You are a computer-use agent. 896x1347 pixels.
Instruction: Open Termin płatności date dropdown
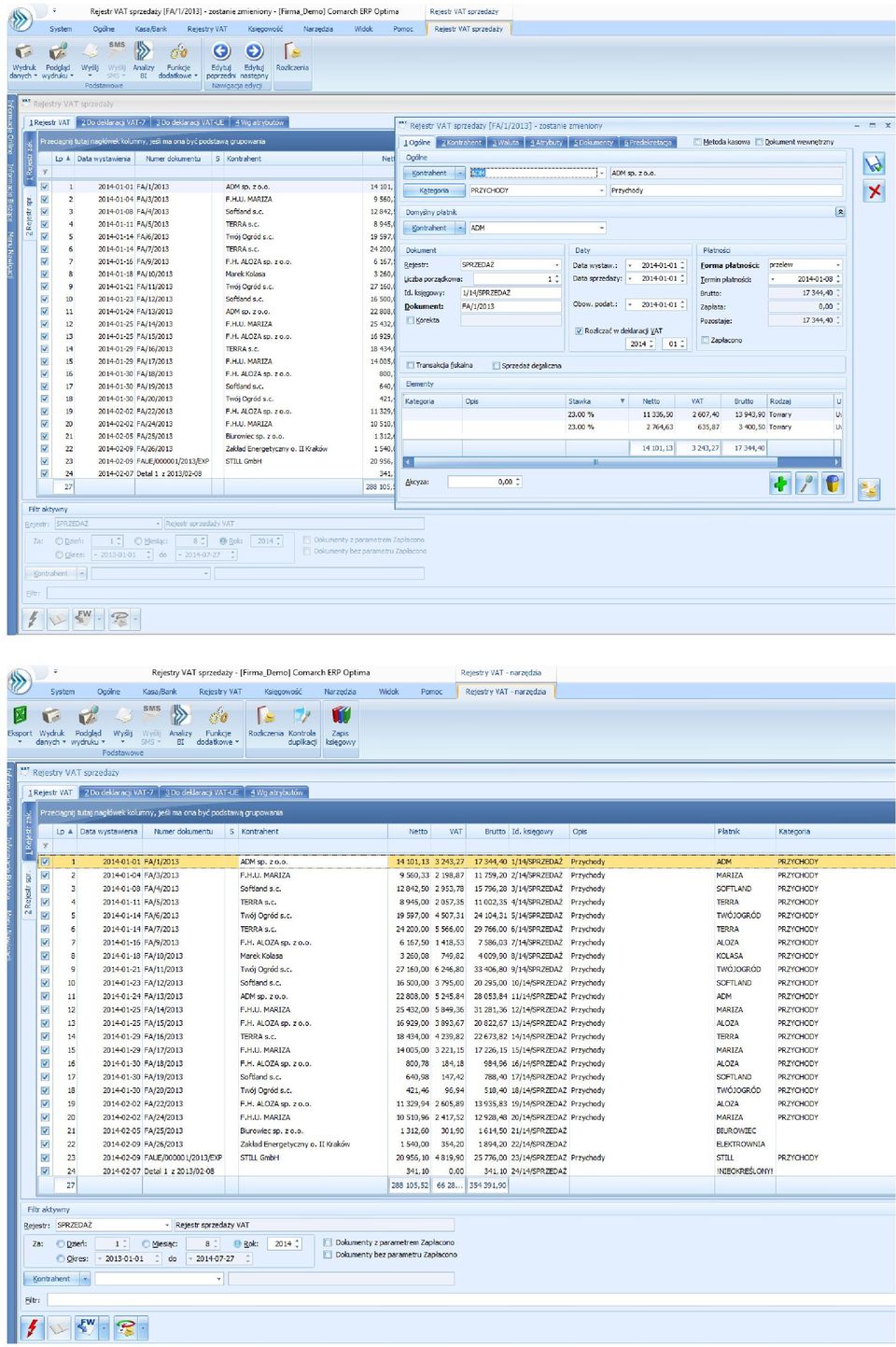tap(773, 279)
